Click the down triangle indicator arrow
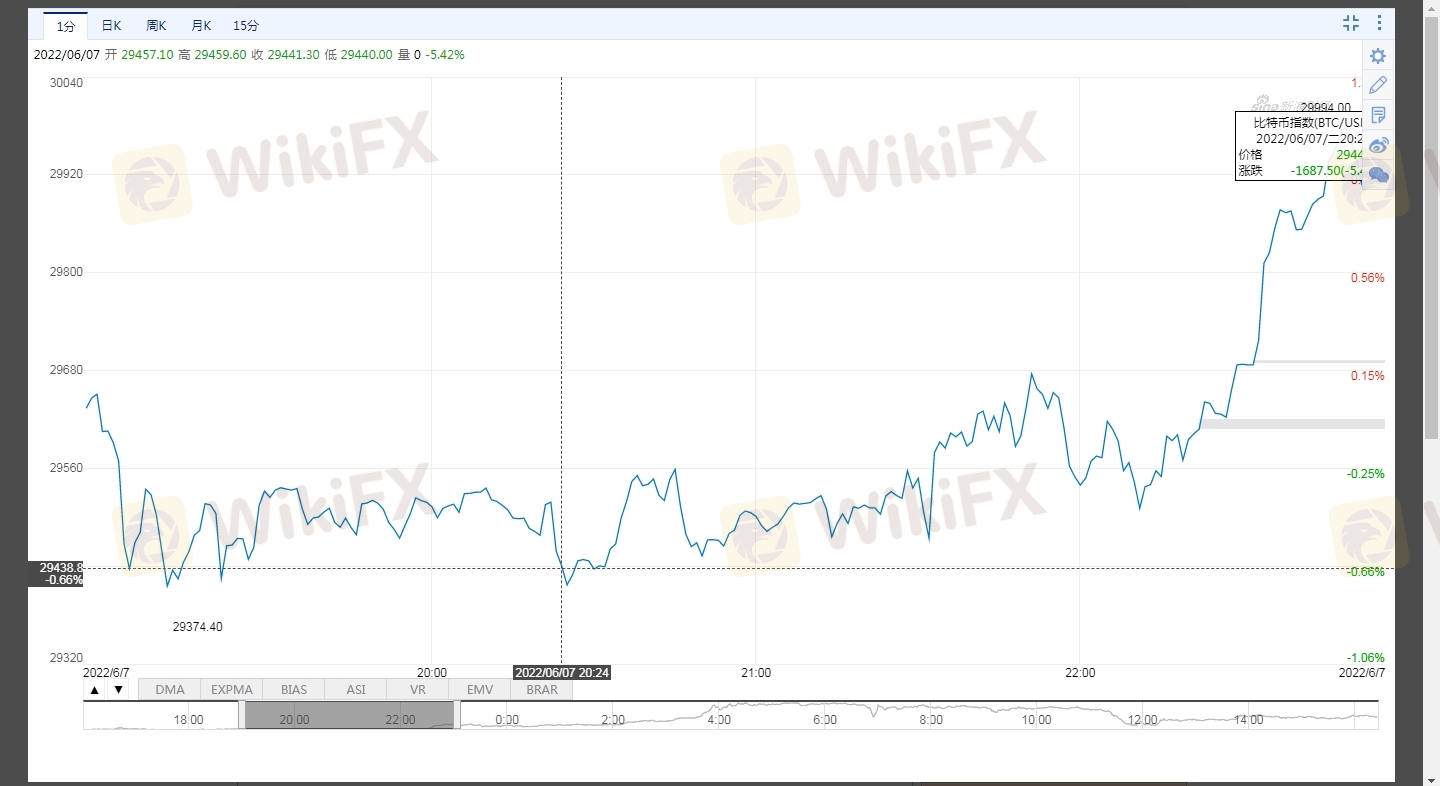Screen dimensions: 1440x786 [x=118, y=690]
